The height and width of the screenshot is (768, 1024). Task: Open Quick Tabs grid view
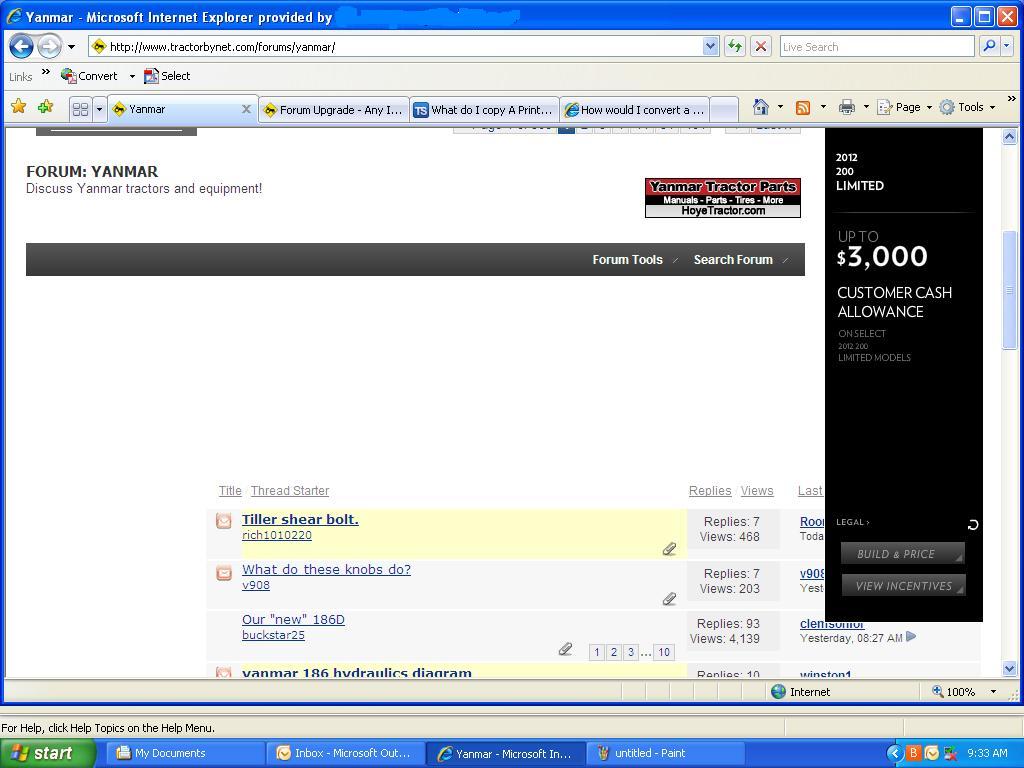80,109
